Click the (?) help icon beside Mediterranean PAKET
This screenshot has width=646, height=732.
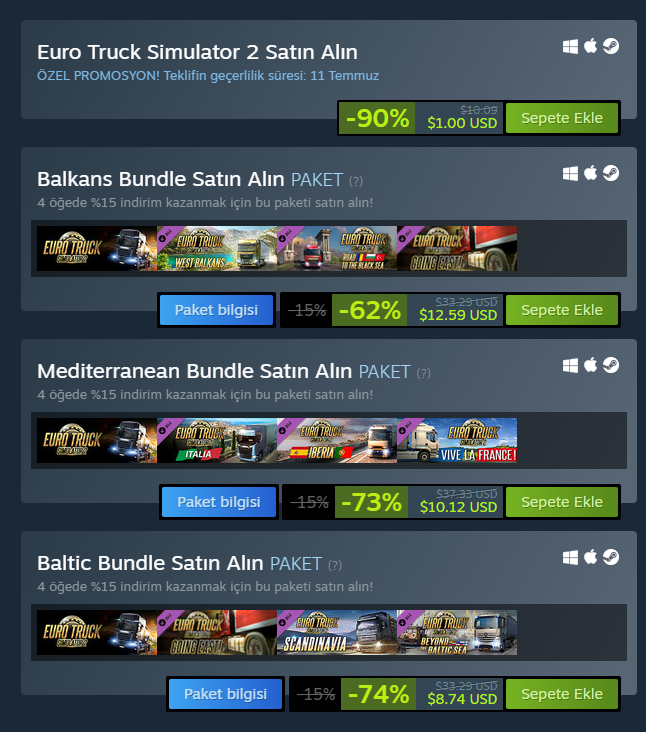[423, 373]
